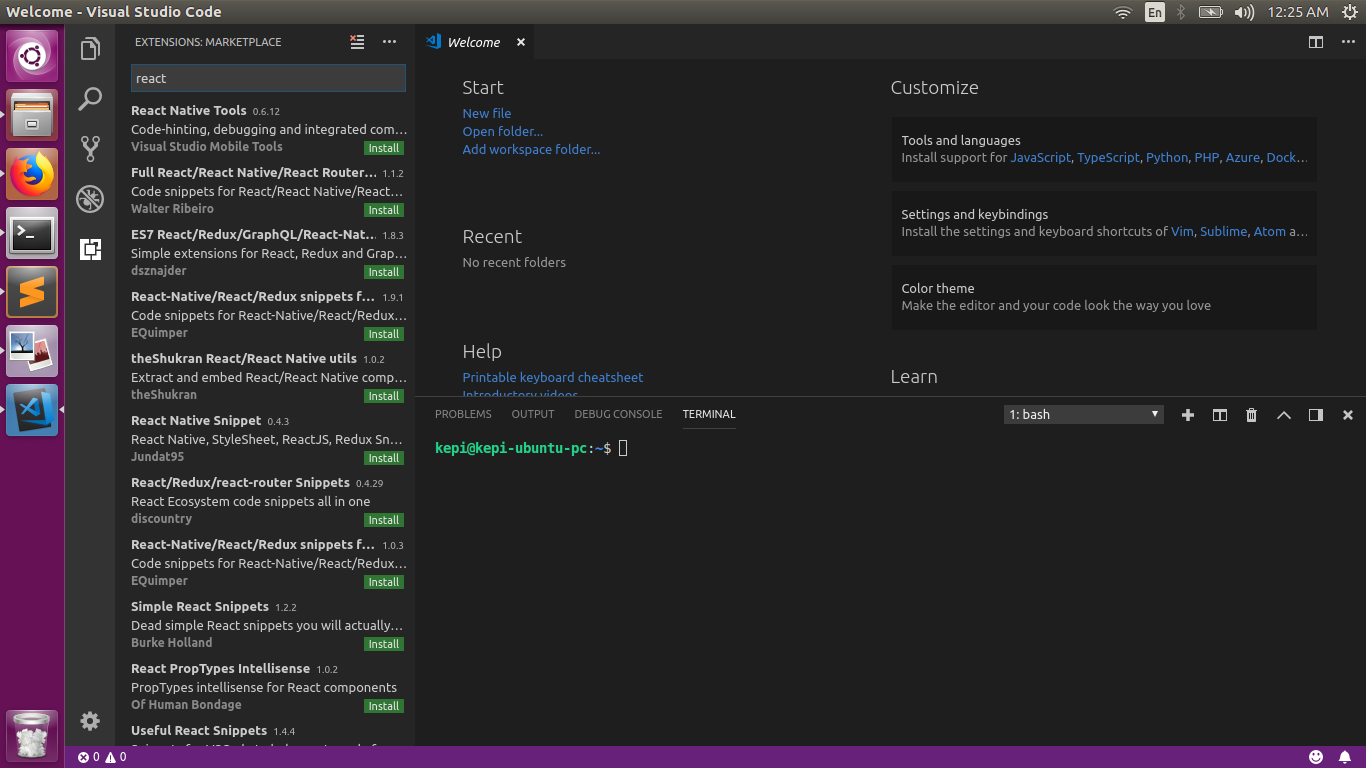Install React Native Tools extension
Screen dimensions: 1366x768
384,148
